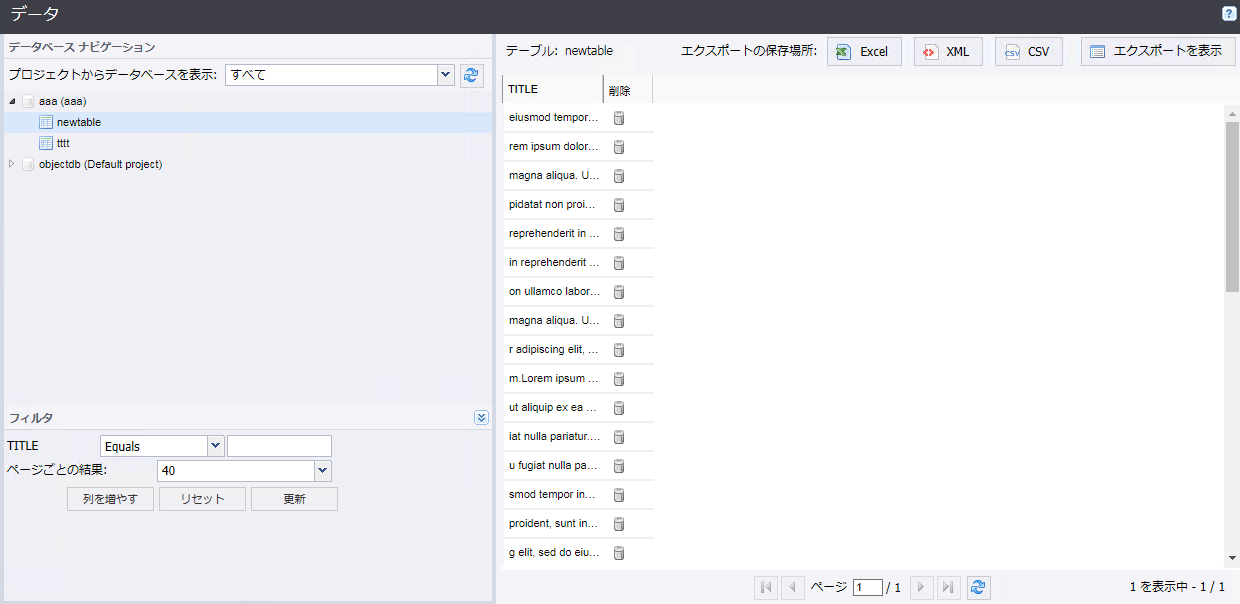Screen dimensions: 1240x604
Task: Refresh the table with pager reload icon
Action: tap(978, 588)
